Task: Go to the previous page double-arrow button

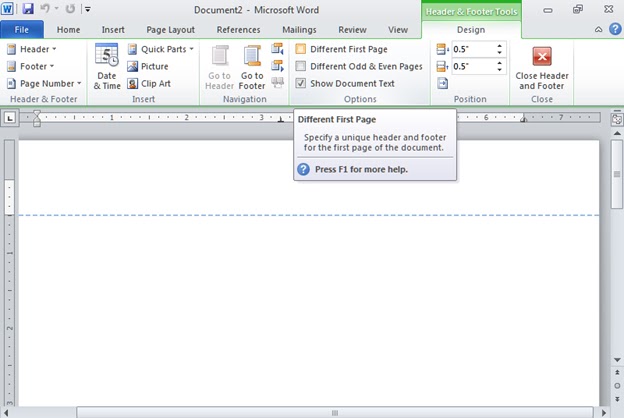Action: pos(617,373)
